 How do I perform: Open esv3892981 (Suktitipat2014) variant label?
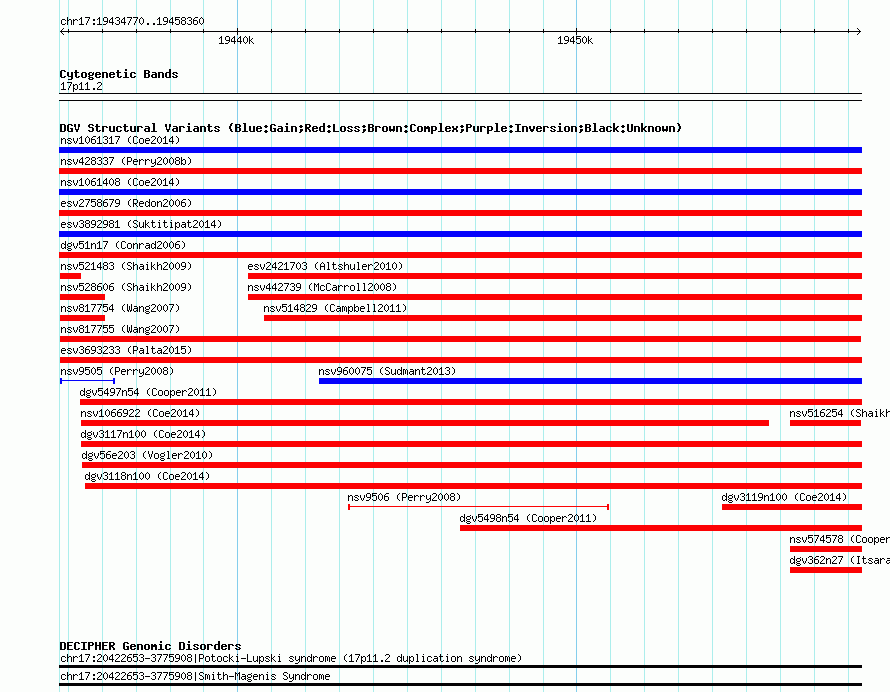pos(141,224)
